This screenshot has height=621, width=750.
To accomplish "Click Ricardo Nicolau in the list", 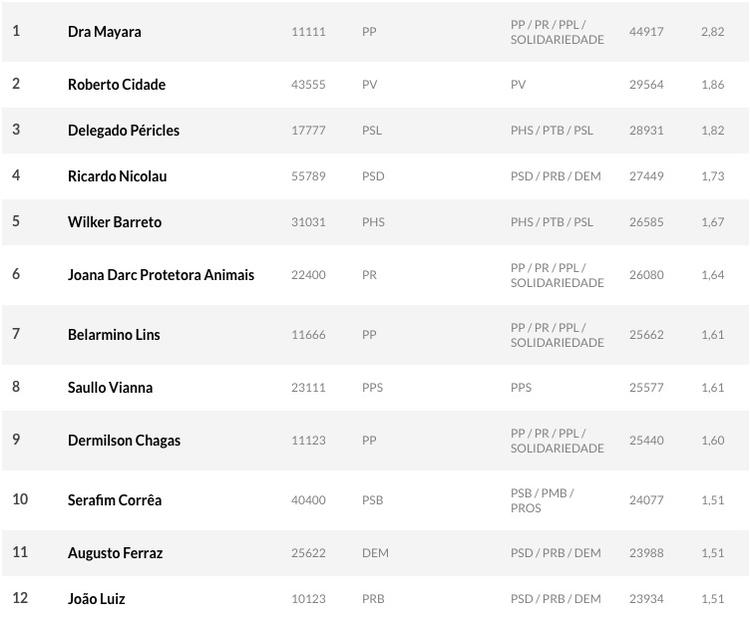I will (x=117, y=177).
